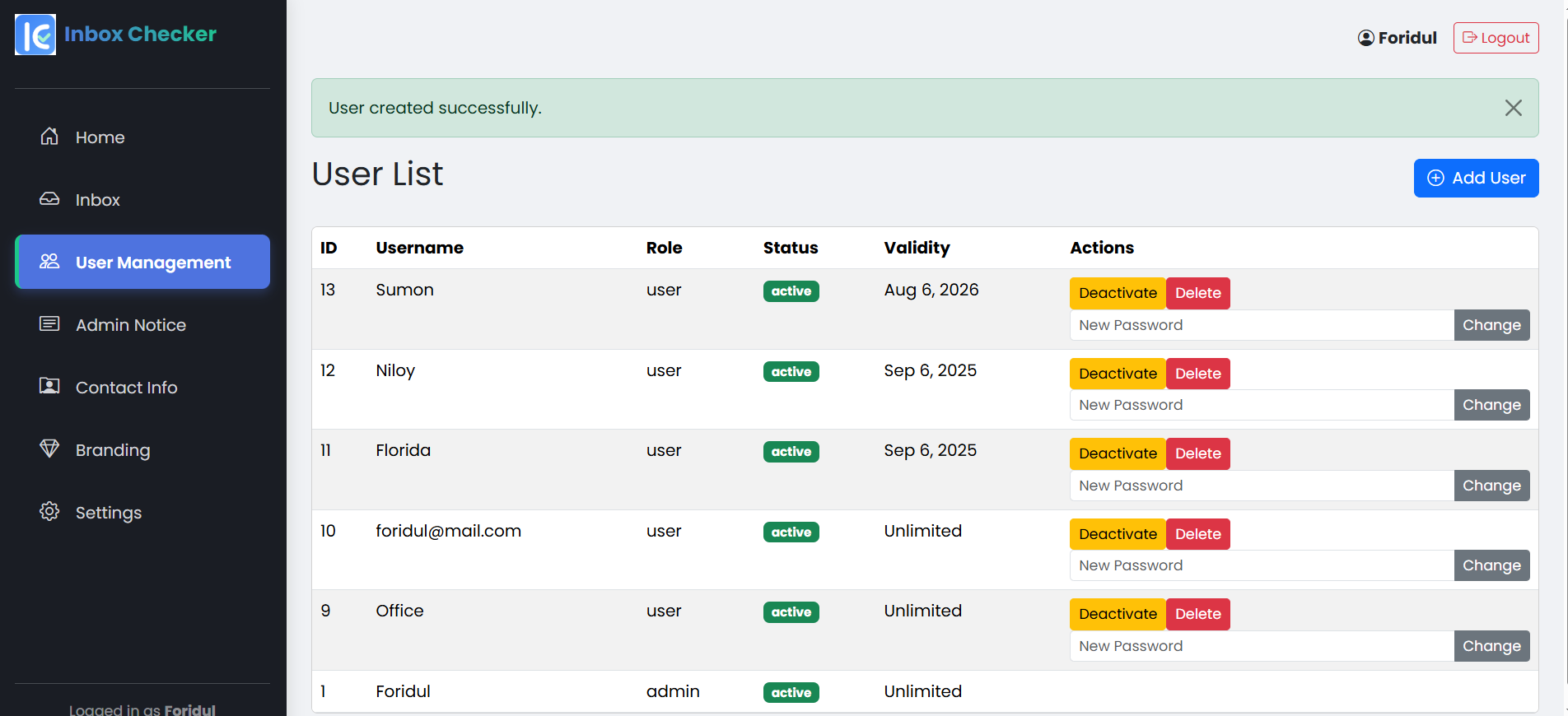Click the 'User created successfully.' message
The height and width of the screenshot is (716, 1568).
click(435, 108)
